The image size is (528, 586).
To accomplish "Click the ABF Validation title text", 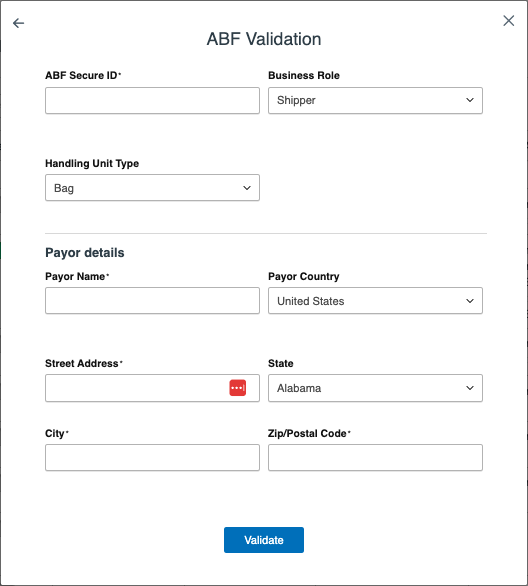I will click(264, 39).
